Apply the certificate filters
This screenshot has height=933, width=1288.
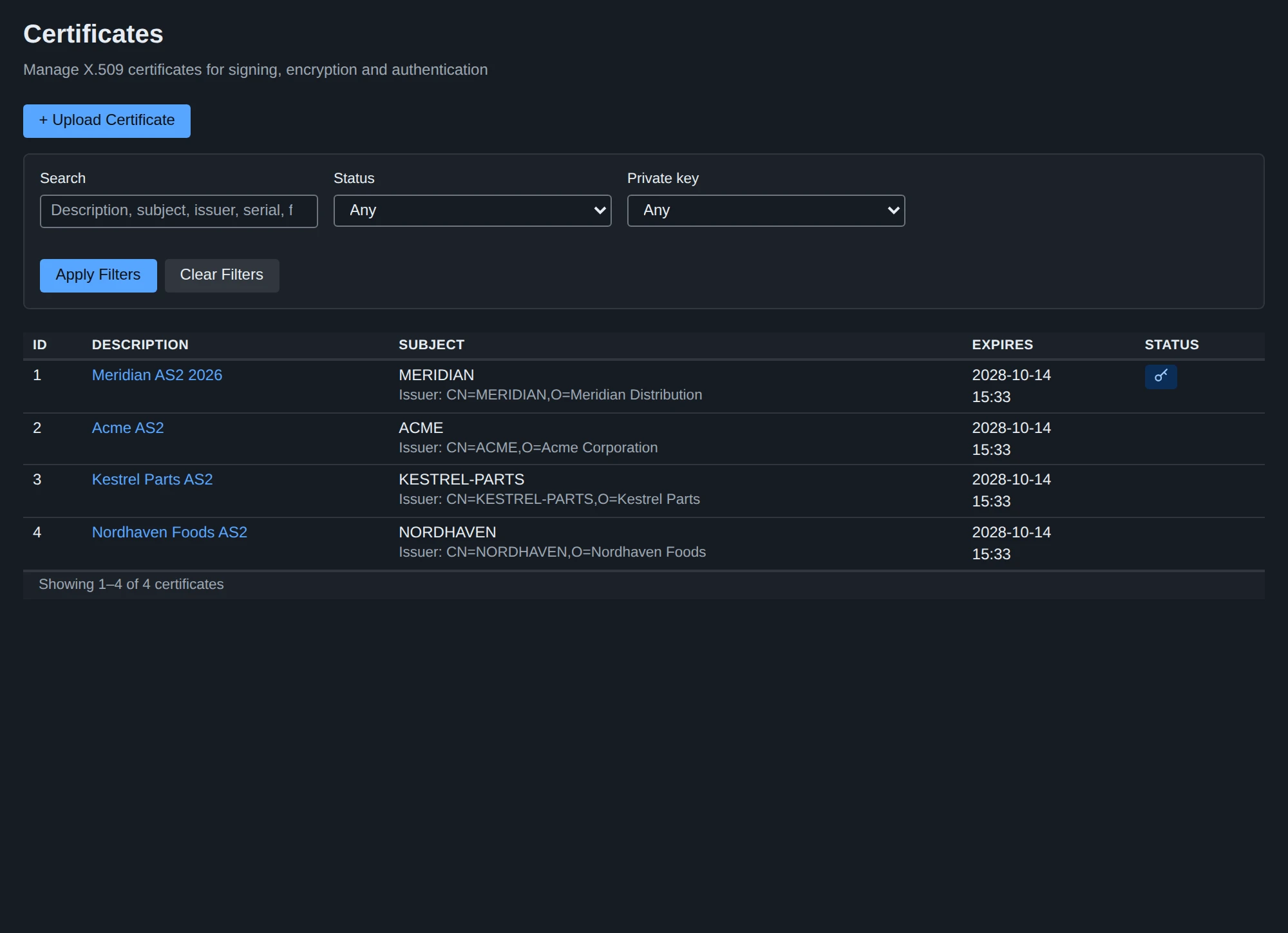98,275
